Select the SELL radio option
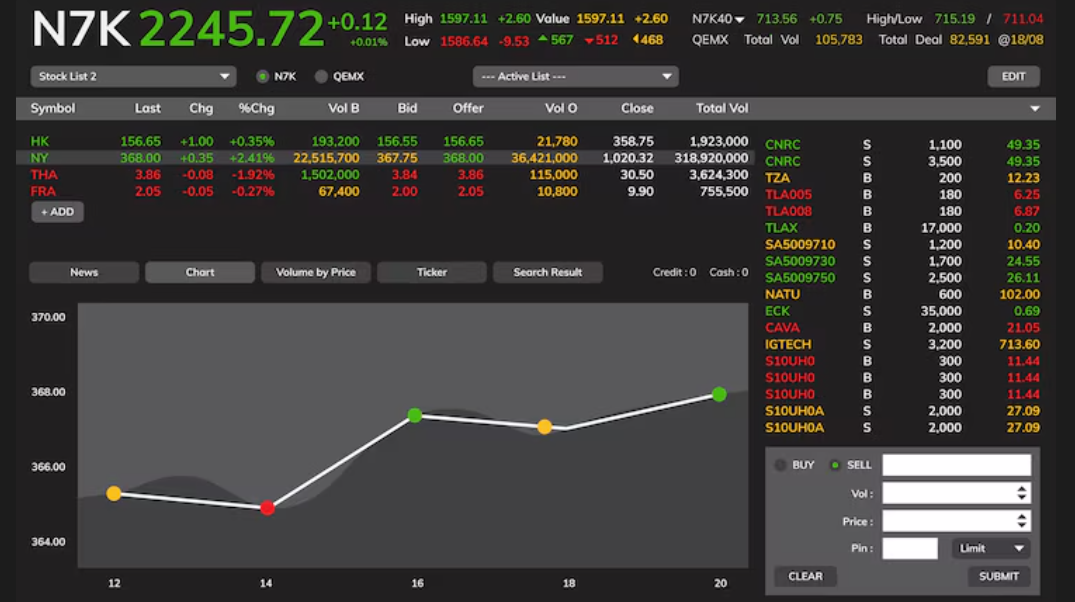Viewport: 1075px width, 602px height. point(834,465)
